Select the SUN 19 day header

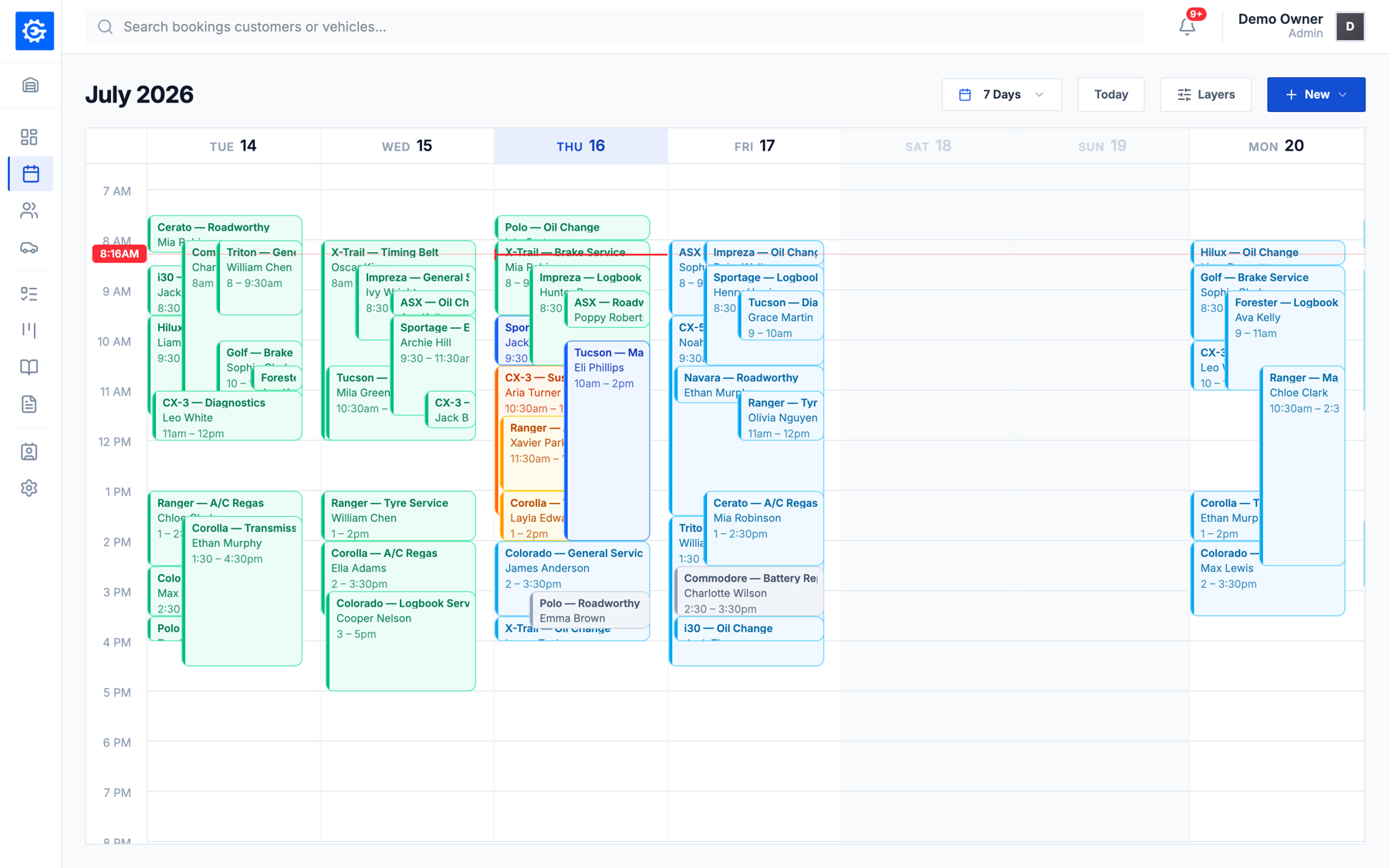coord(1102,146)
